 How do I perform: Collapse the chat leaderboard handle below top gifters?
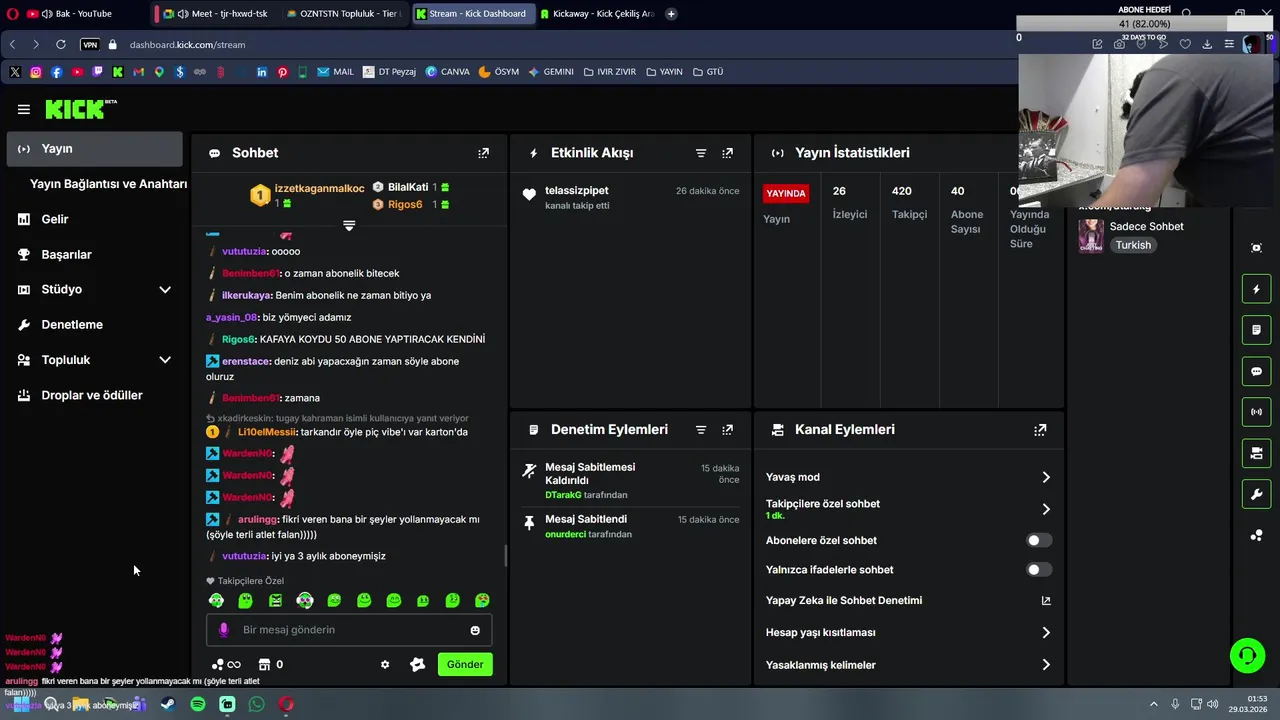pyautogui.click(x=349, y=226)
